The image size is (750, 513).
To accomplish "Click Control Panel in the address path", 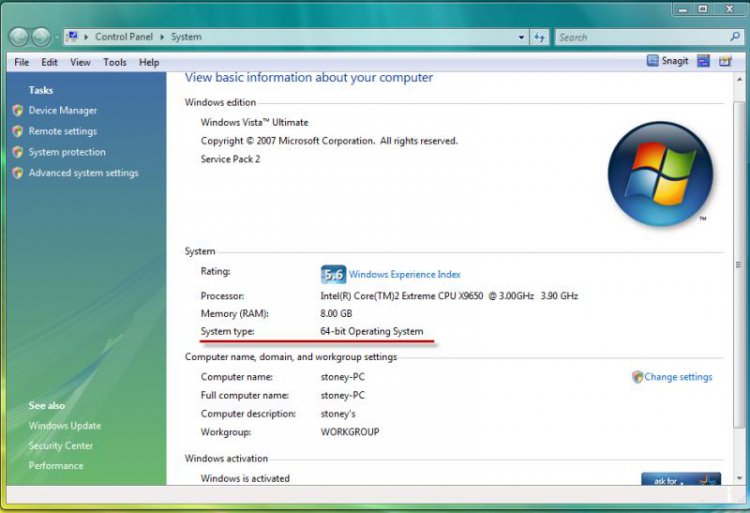I will [124, 37].
